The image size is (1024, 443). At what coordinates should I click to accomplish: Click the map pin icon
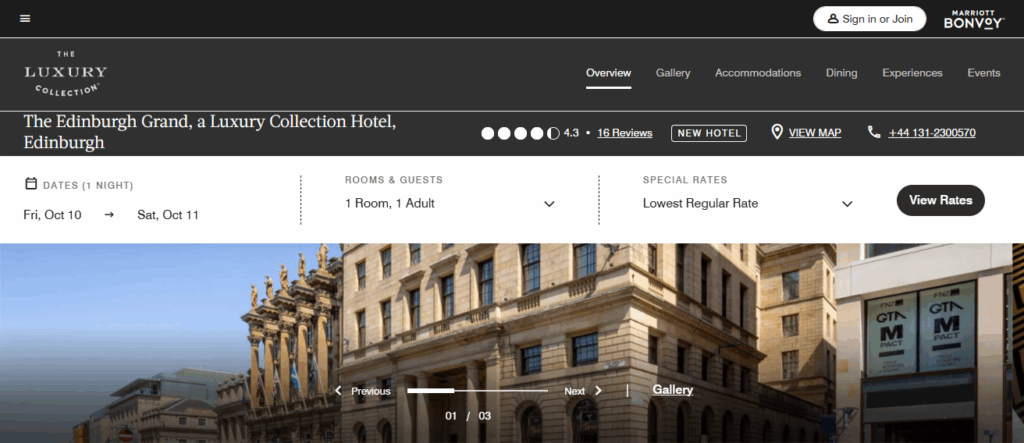(x=776, y=133)
